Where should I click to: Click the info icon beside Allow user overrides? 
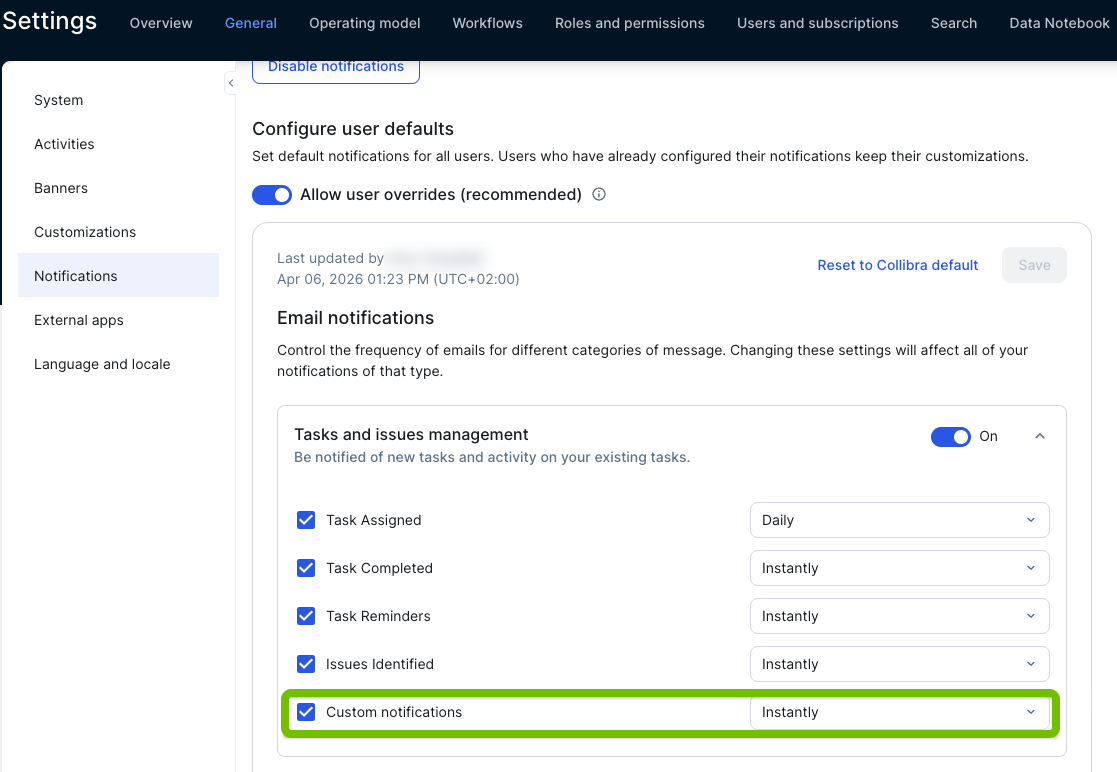point(599,194)
